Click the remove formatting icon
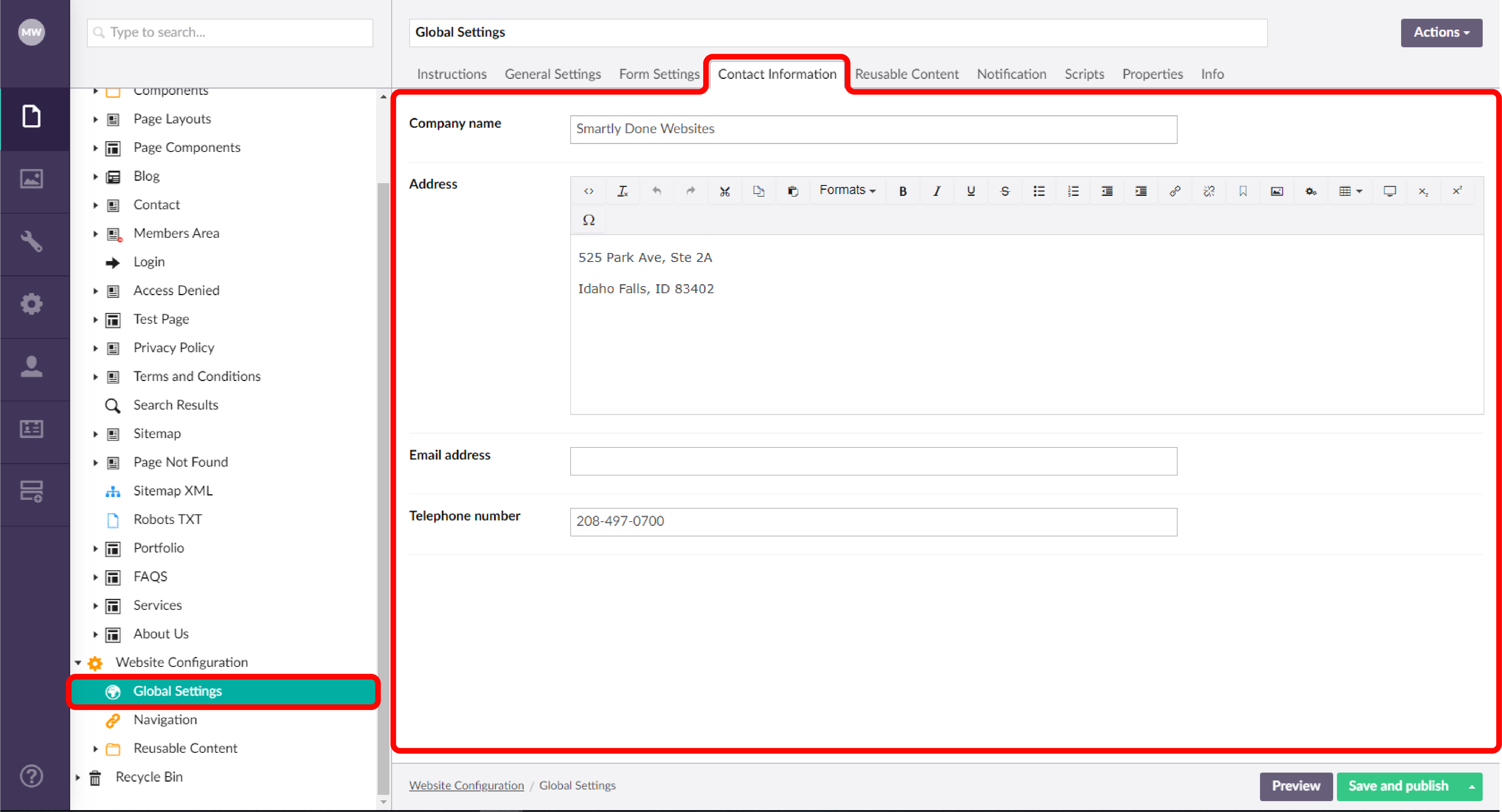1502x812 pixels. click(x=622, y=191)
